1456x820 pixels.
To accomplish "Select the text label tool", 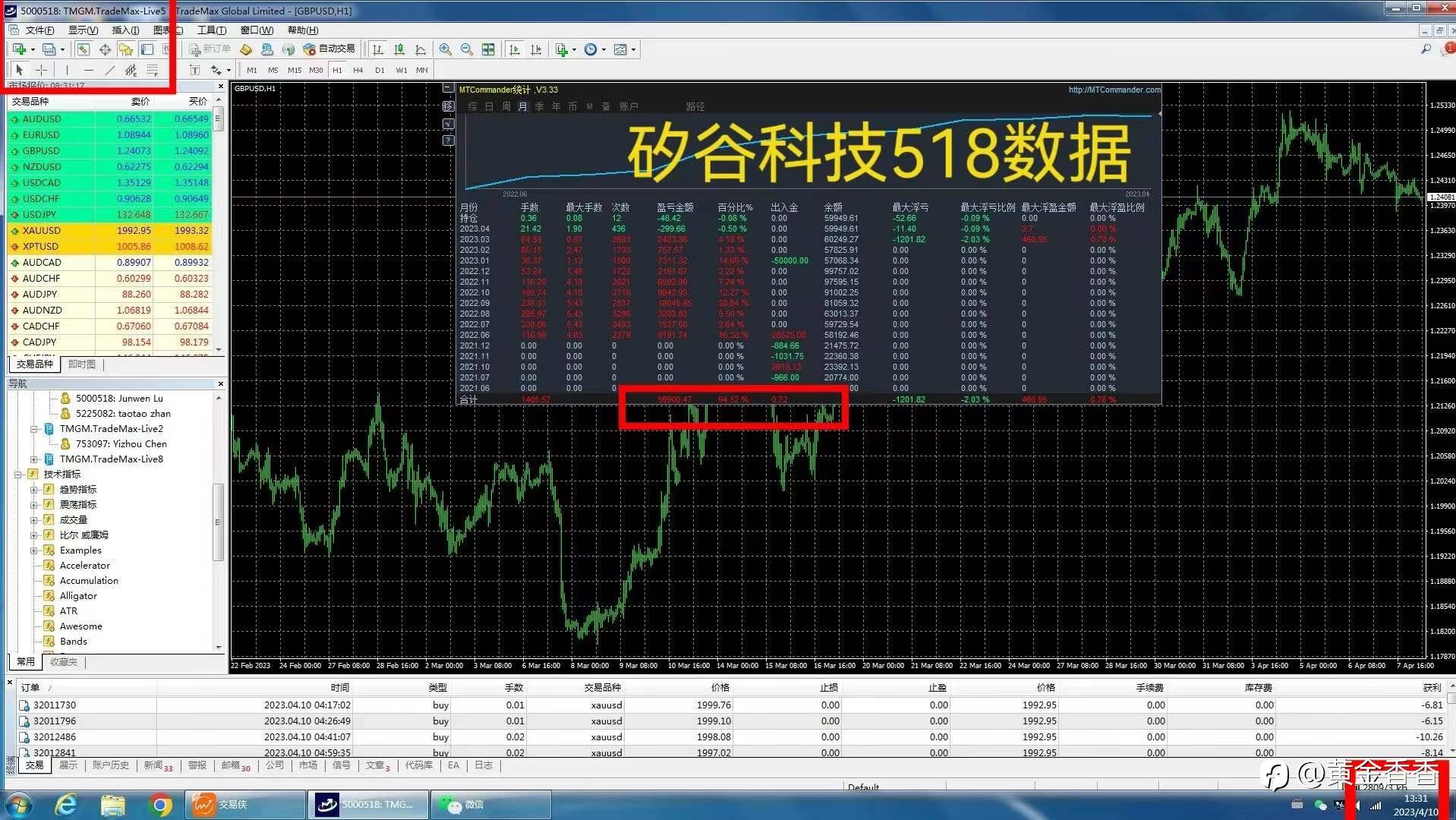I will [x=194, y=70].
